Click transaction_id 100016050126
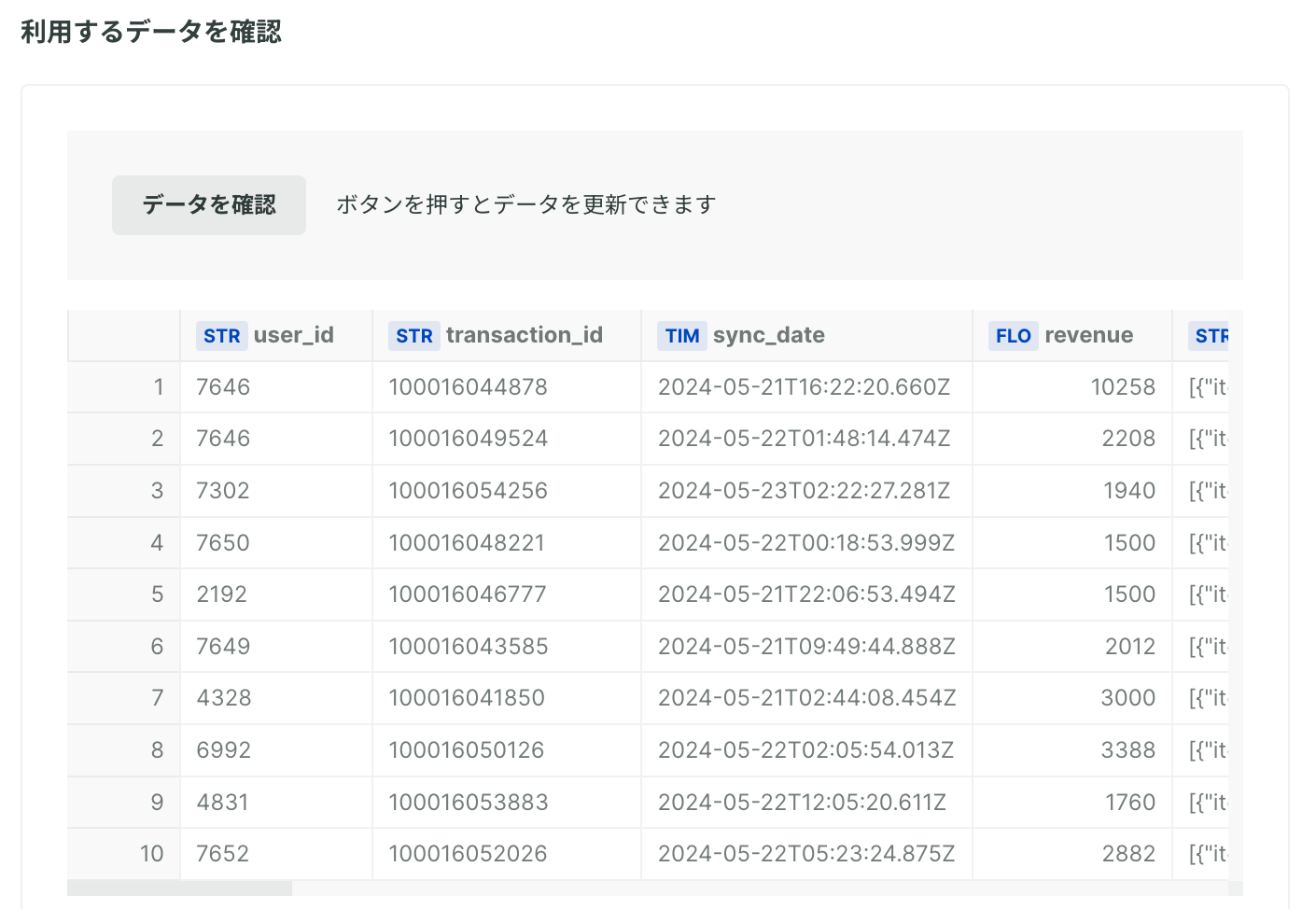 coord(467,750)
